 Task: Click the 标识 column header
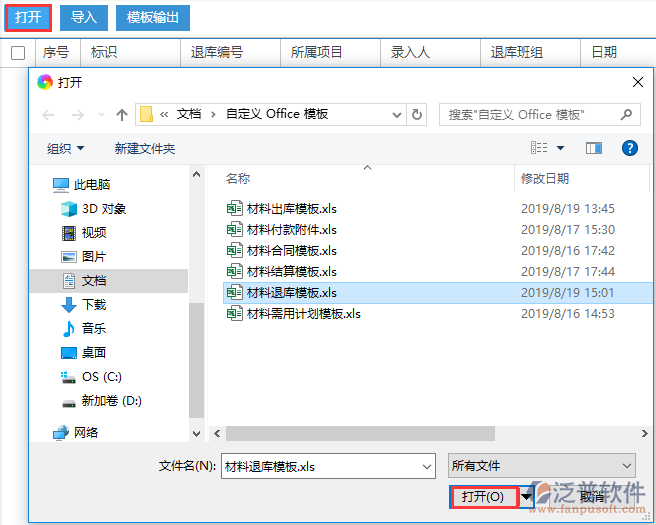point(104,52)
